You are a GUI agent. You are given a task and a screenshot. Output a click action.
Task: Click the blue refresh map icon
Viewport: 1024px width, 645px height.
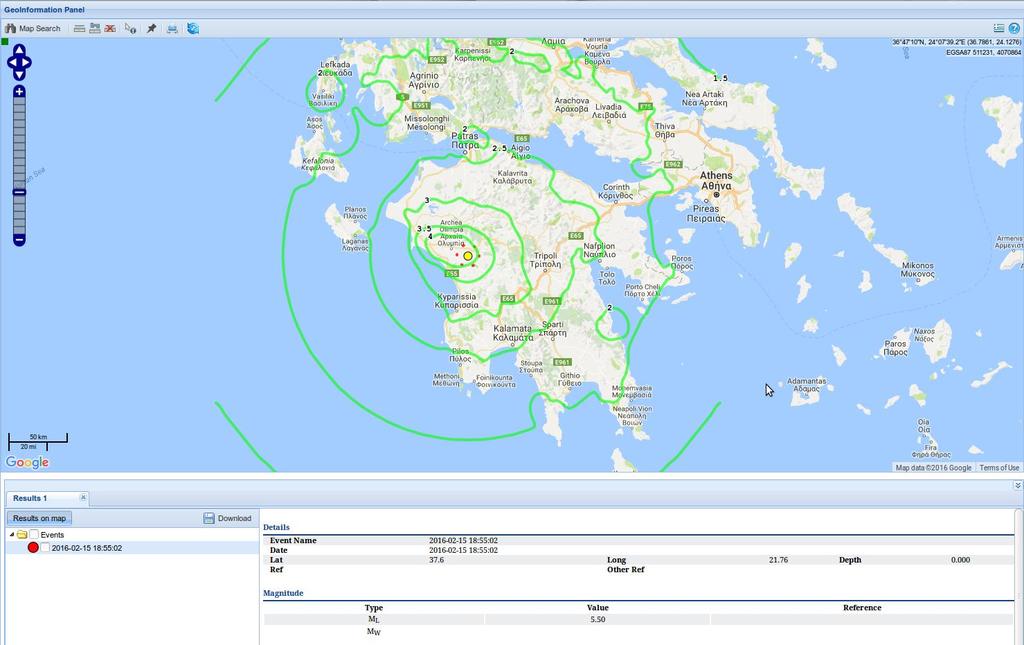[193, 29]
